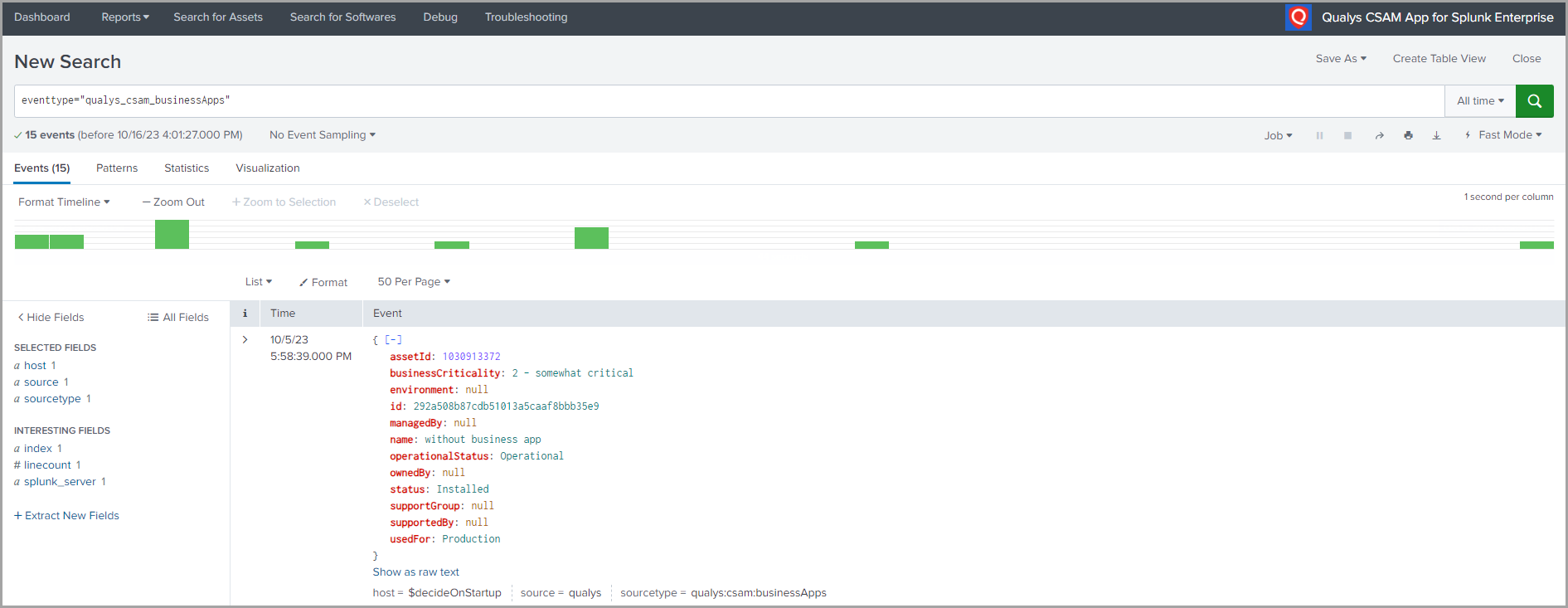Select the sourcetype field in sidebar
The width and height of the screenshot is (1568, 608).
coord(52,398)
